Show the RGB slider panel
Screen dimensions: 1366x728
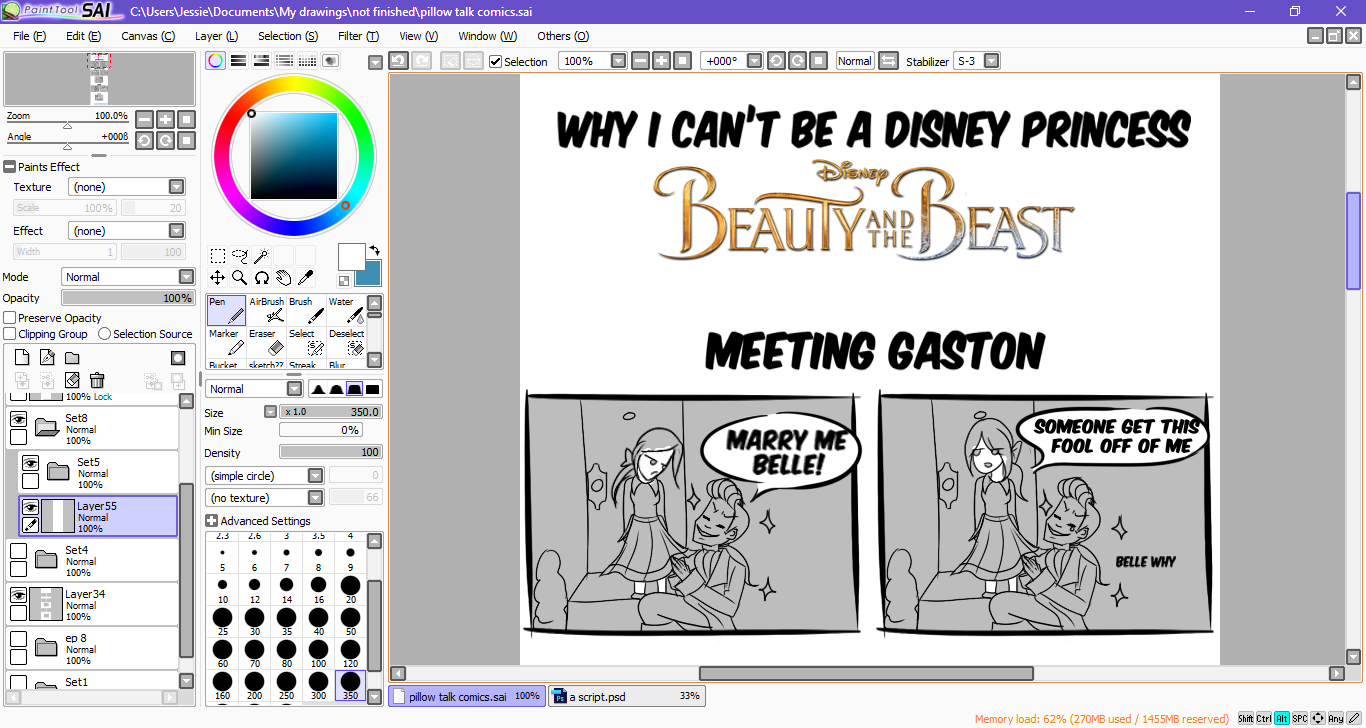[238, 61]
